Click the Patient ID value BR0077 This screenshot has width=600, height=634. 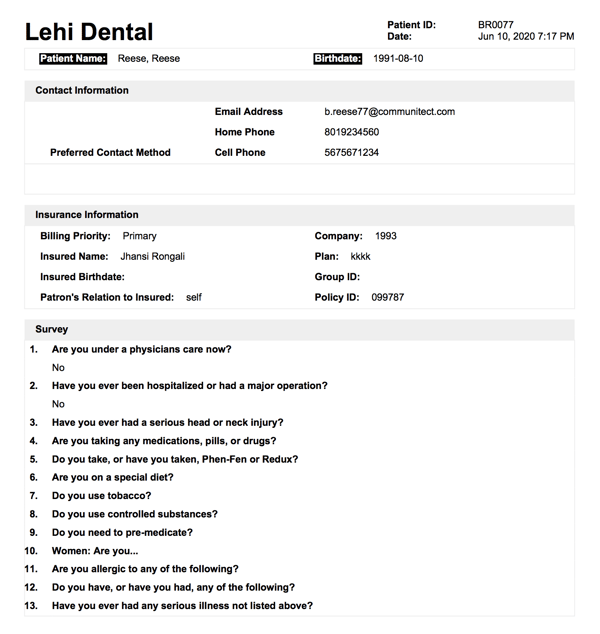[x=497, y=24]
